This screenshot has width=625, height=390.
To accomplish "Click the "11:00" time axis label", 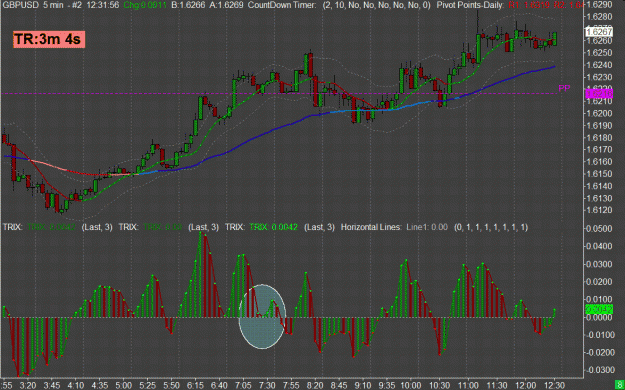I will pyautogui.click(x=468, y=385).
